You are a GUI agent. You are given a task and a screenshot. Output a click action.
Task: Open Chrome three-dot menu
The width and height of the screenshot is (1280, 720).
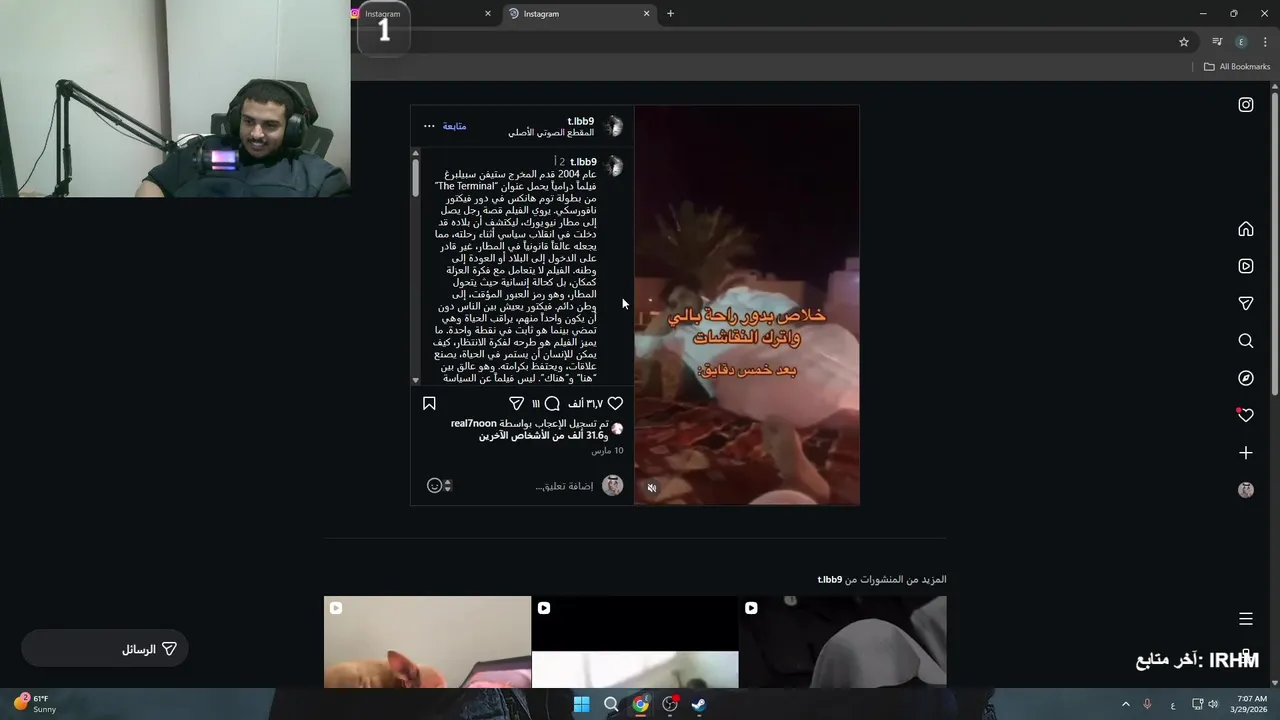click(x=1265, y=42)
